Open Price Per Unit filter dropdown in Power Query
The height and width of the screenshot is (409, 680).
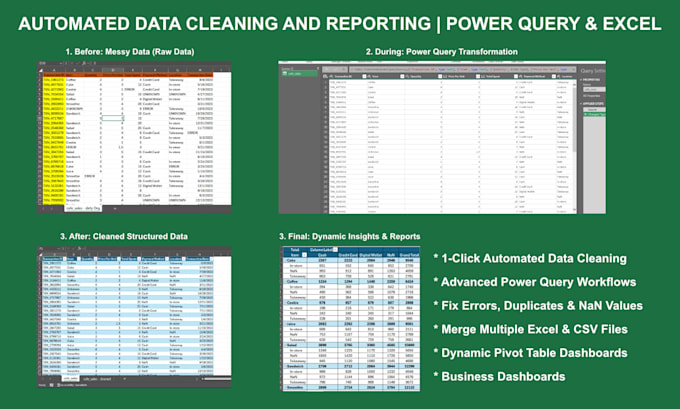[477, 76]
